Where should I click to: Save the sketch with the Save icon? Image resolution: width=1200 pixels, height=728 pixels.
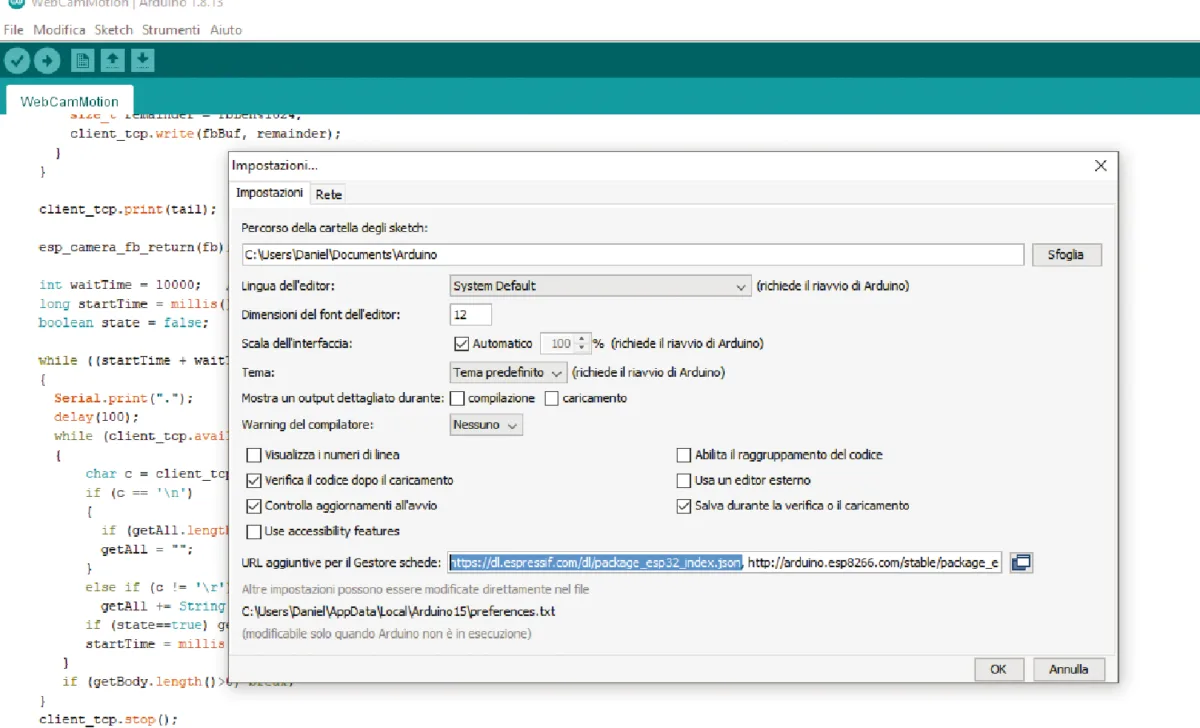(x=143, y=62)
